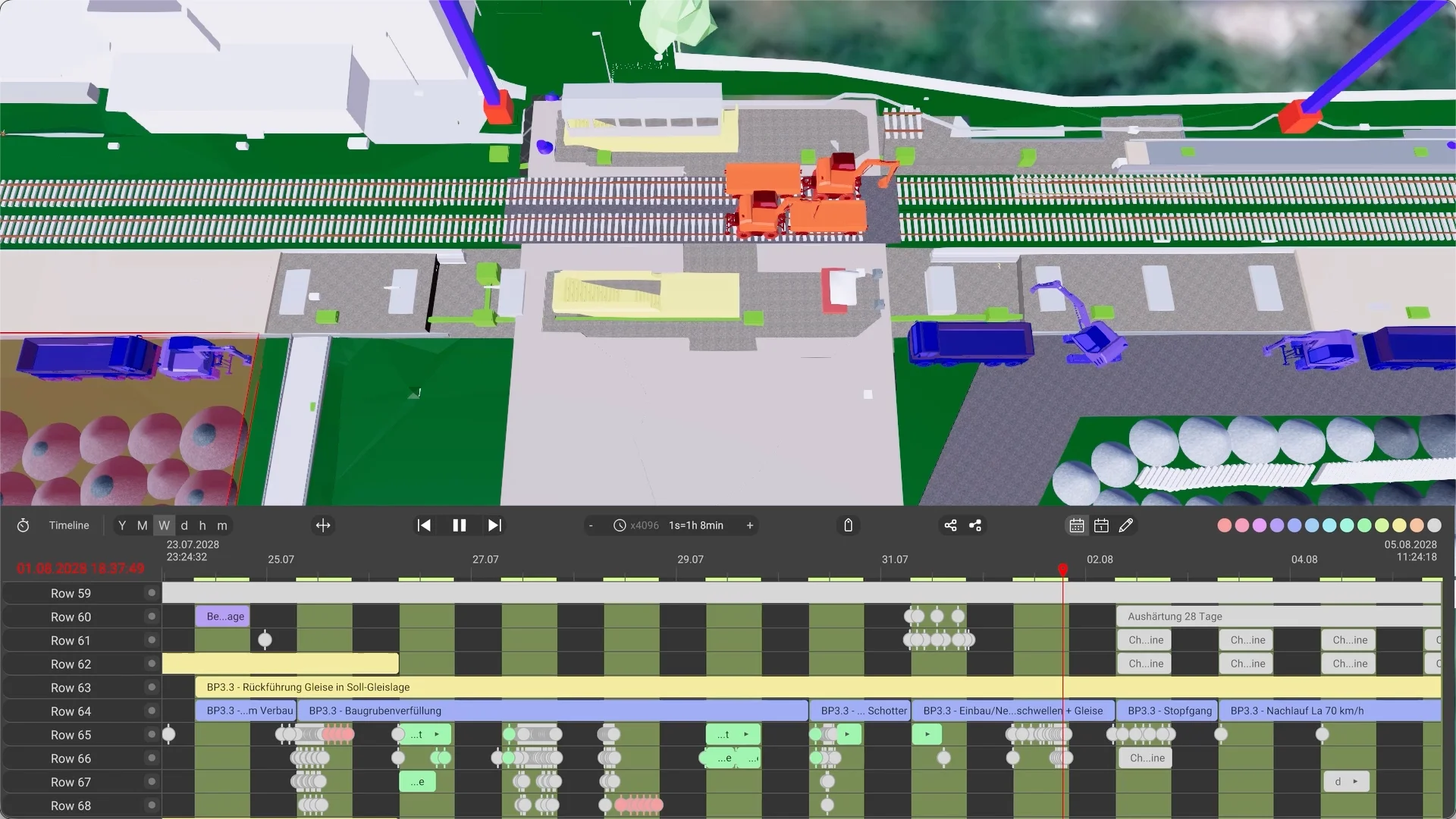
Task: Switch timeline scale to d days
Action: [184, 526]
